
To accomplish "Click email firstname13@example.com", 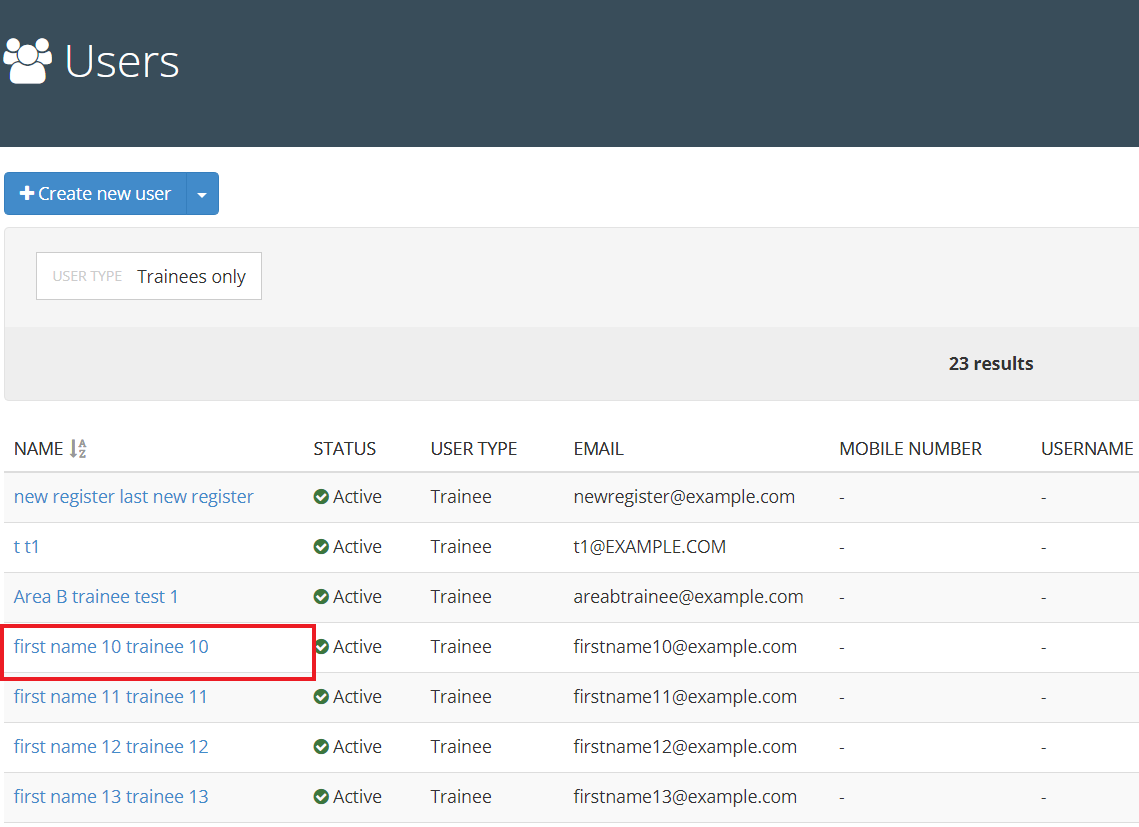I will pyautogui.click(x=685, y=796).
